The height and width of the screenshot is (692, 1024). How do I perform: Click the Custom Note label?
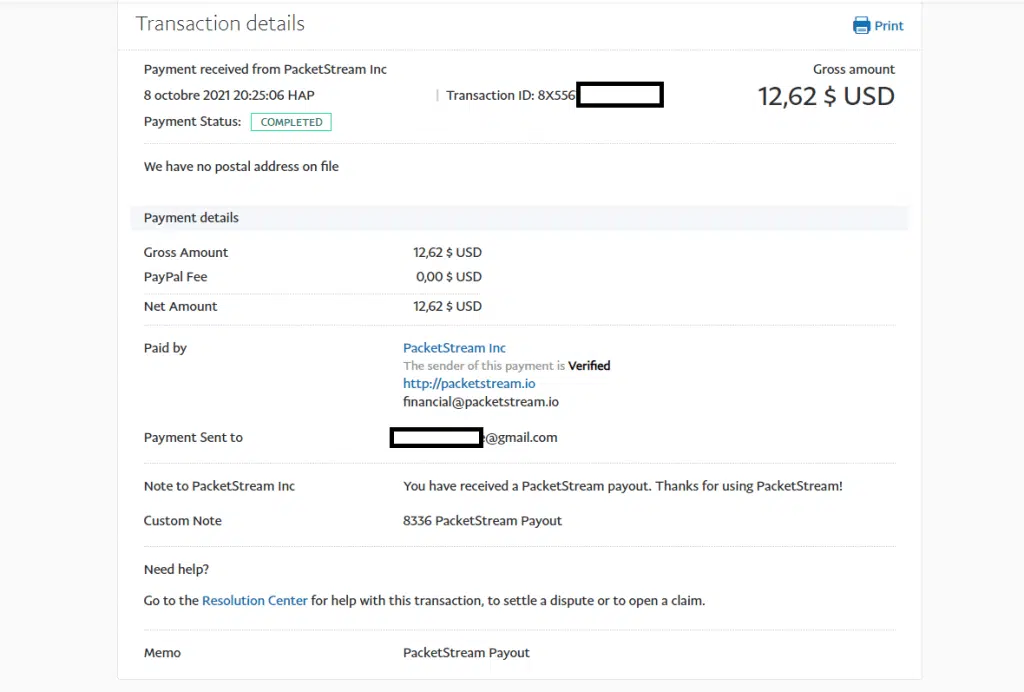point(183,521)
